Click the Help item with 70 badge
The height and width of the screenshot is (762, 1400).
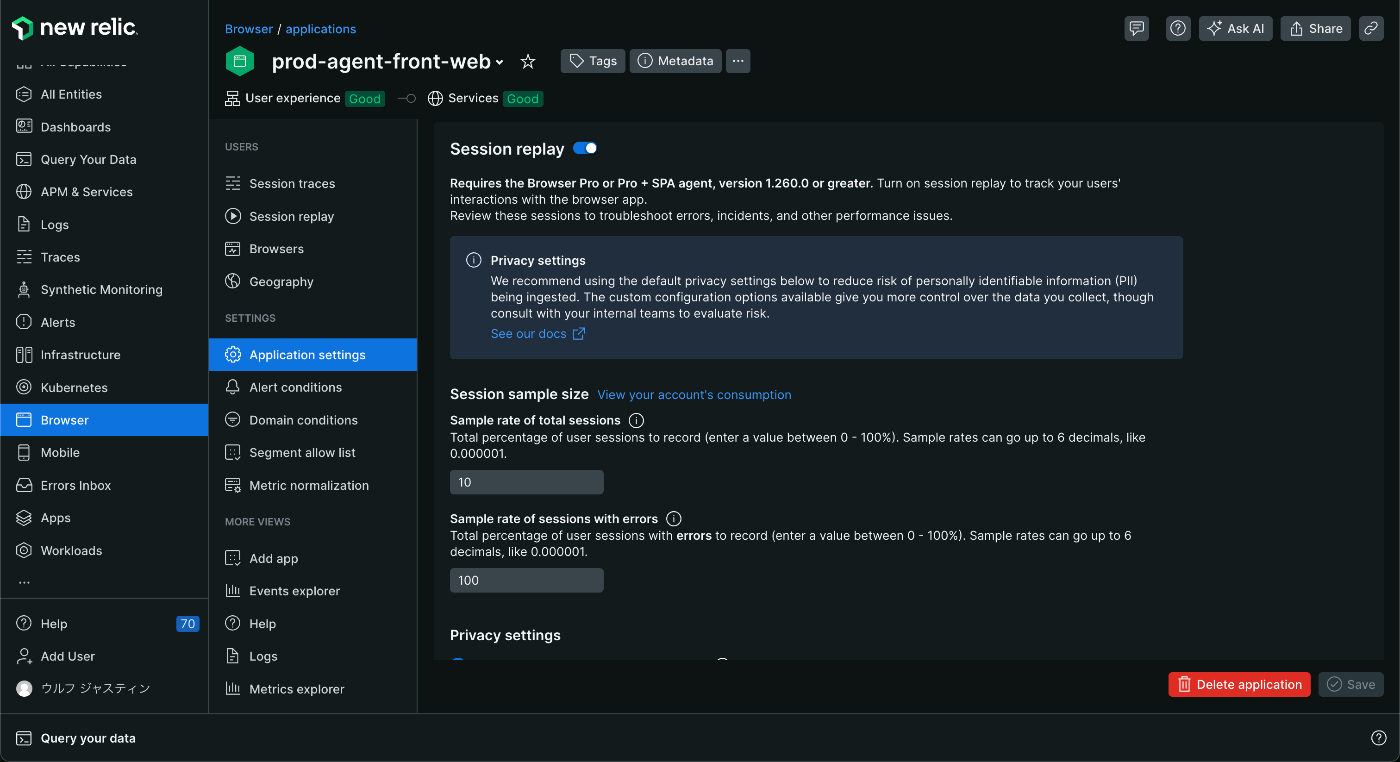click(104, 624)
